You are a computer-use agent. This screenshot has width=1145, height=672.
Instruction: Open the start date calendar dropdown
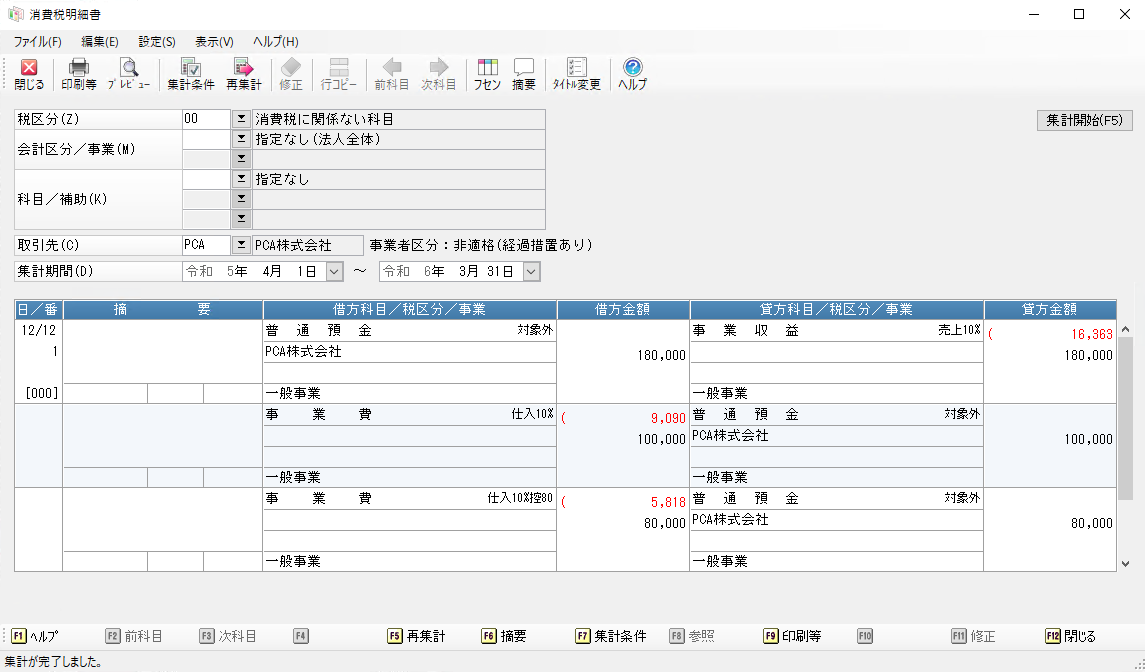pos(334,271)
